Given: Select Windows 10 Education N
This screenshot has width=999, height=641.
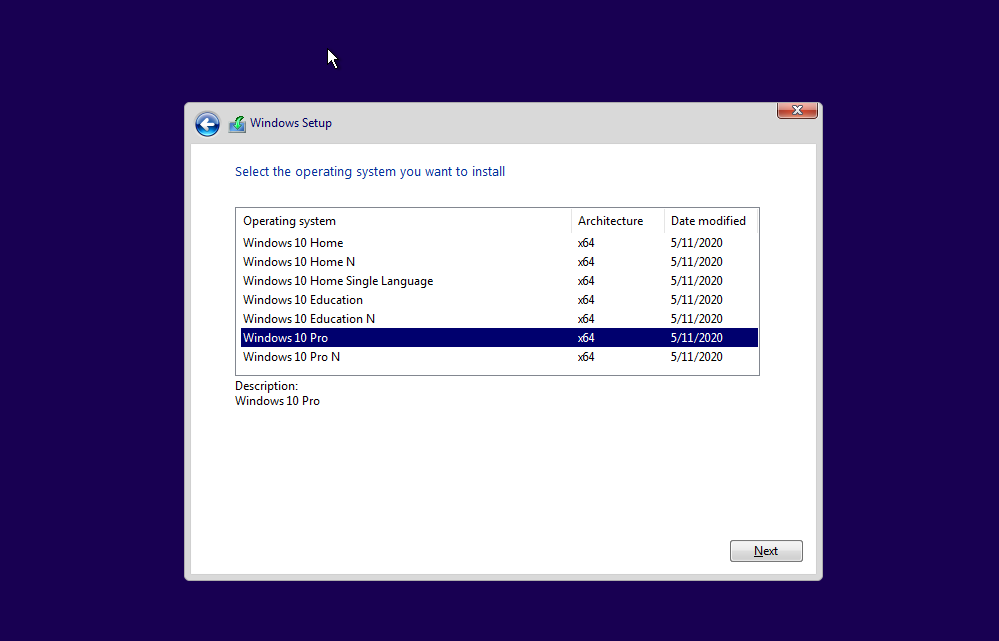Looking at the screenshot, I should click(309, 319).
